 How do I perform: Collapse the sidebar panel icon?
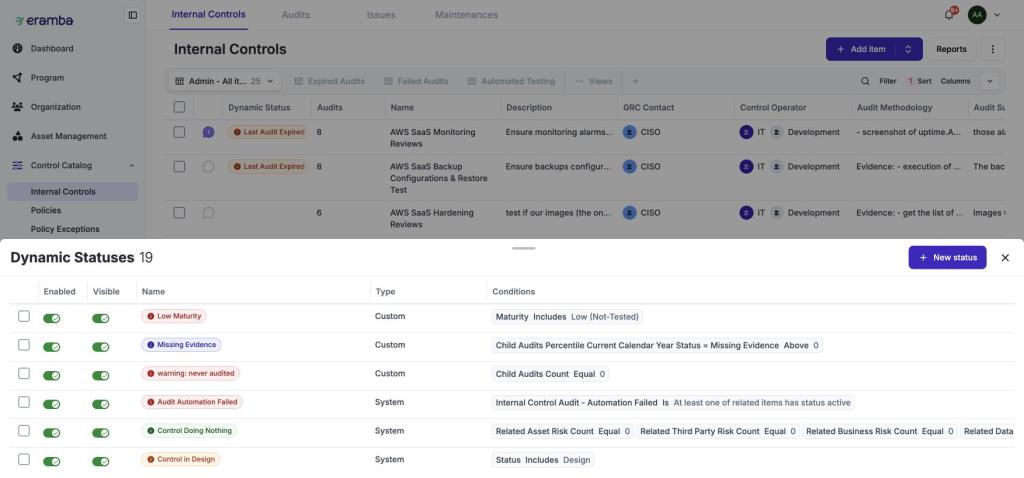[133, 15]
